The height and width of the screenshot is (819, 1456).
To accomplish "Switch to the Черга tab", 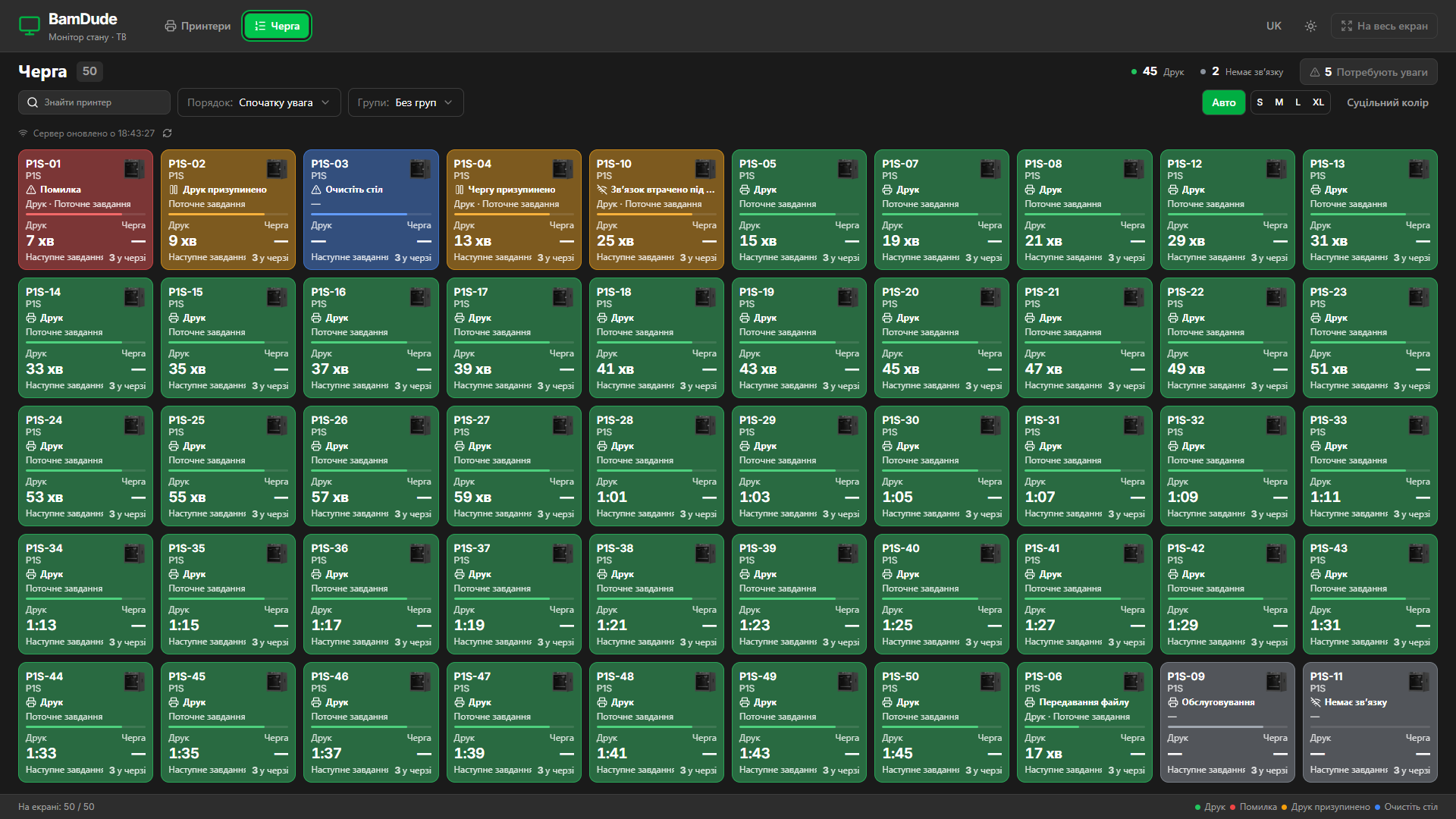I will pos(277,26).
